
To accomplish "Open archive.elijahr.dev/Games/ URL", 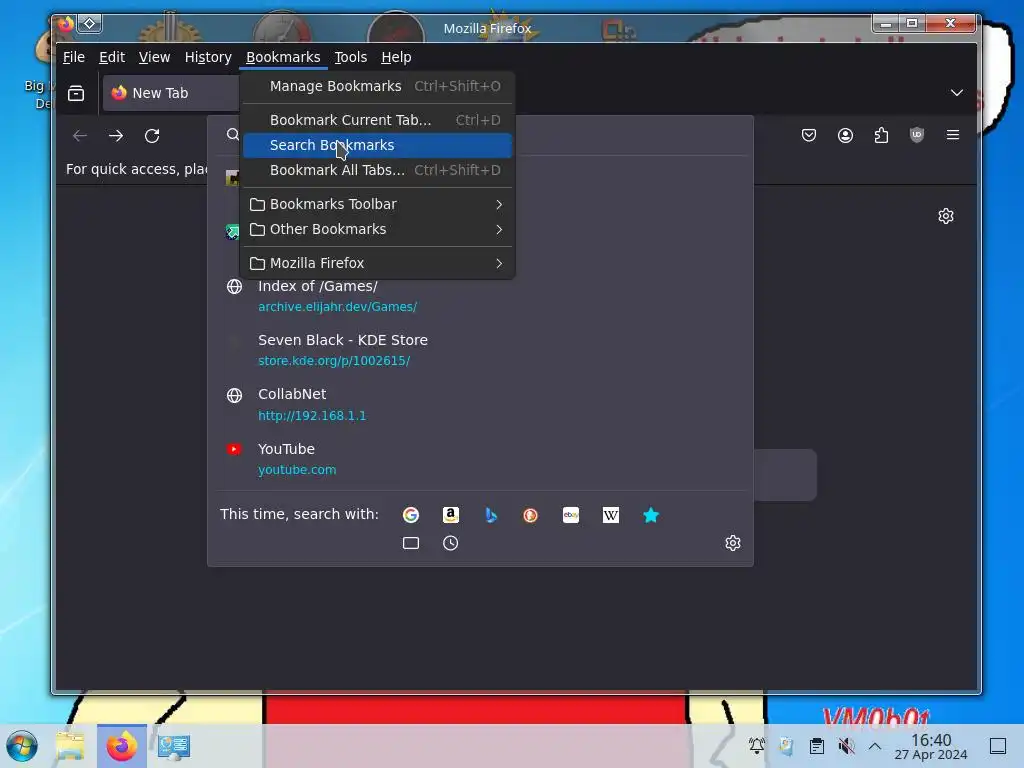I will (338, 306).
